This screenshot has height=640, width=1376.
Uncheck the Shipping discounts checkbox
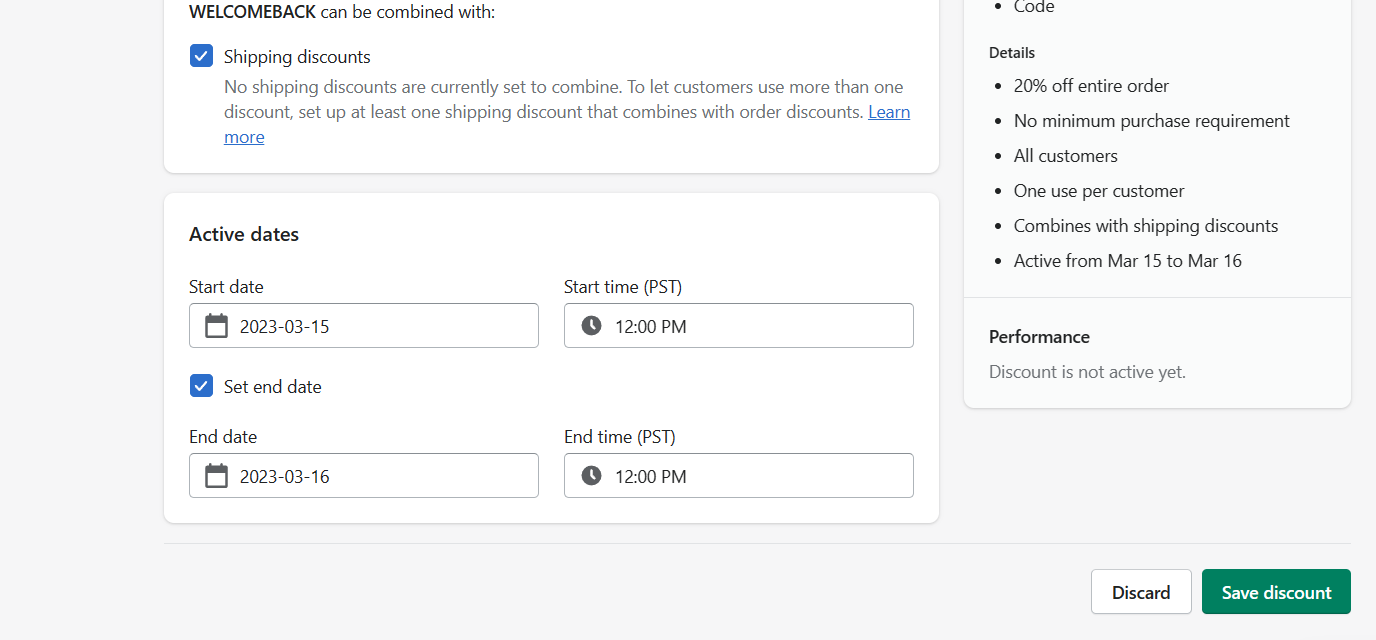pyautogui.click(x=201, y=56)
